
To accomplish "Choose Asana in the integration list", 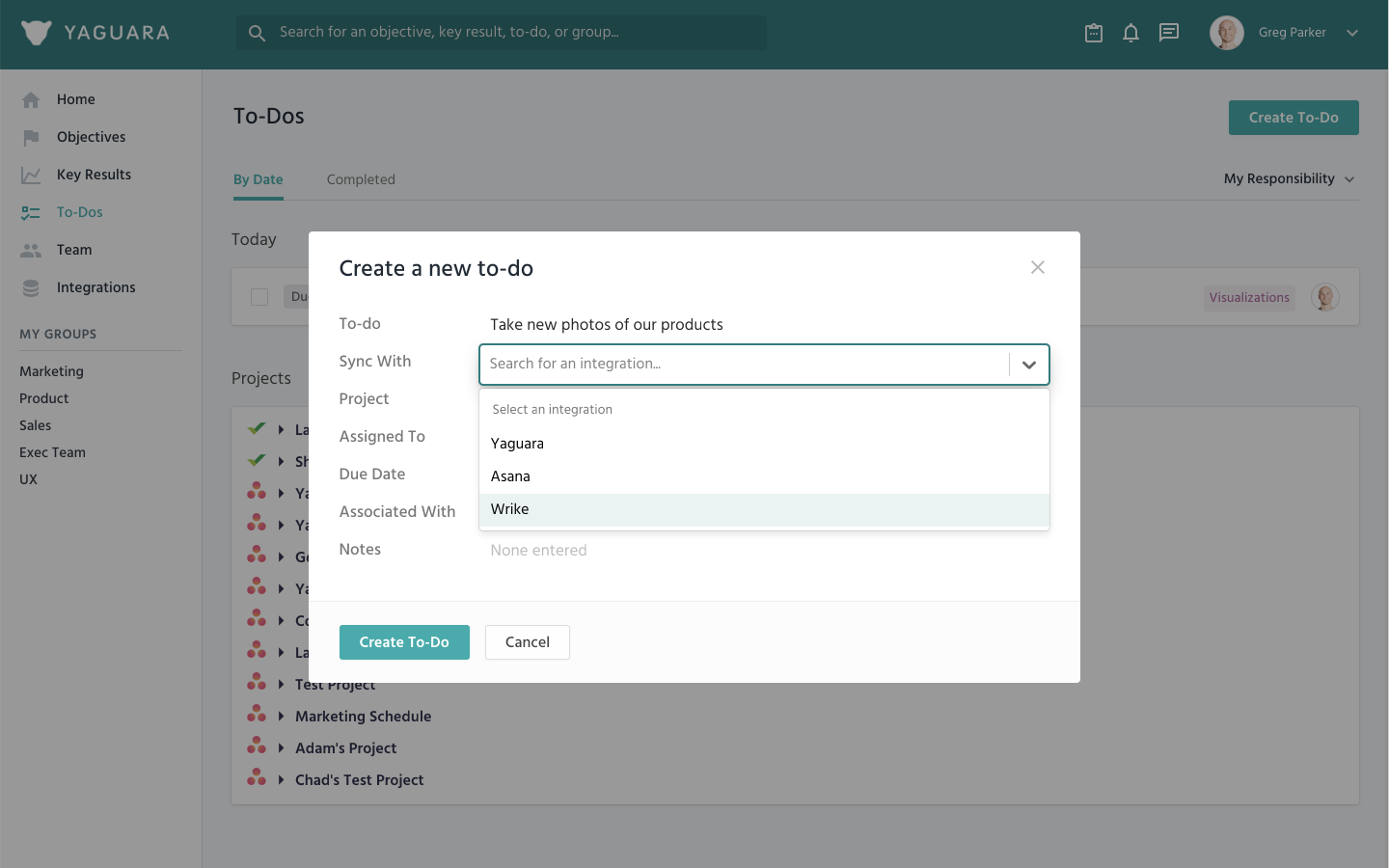I will click(510, 476).
